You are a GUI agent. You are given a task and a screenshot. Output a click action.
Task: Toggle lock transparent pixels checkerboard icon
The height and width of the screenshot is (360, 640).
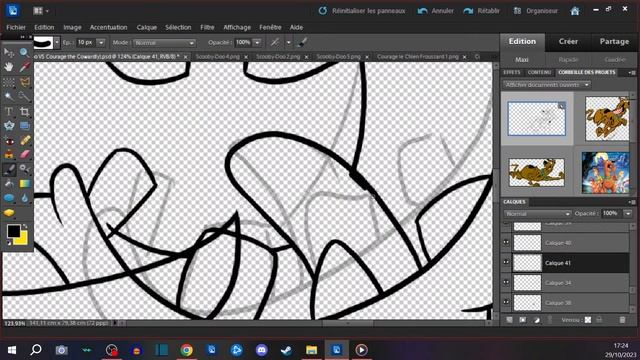coord(588,320)
